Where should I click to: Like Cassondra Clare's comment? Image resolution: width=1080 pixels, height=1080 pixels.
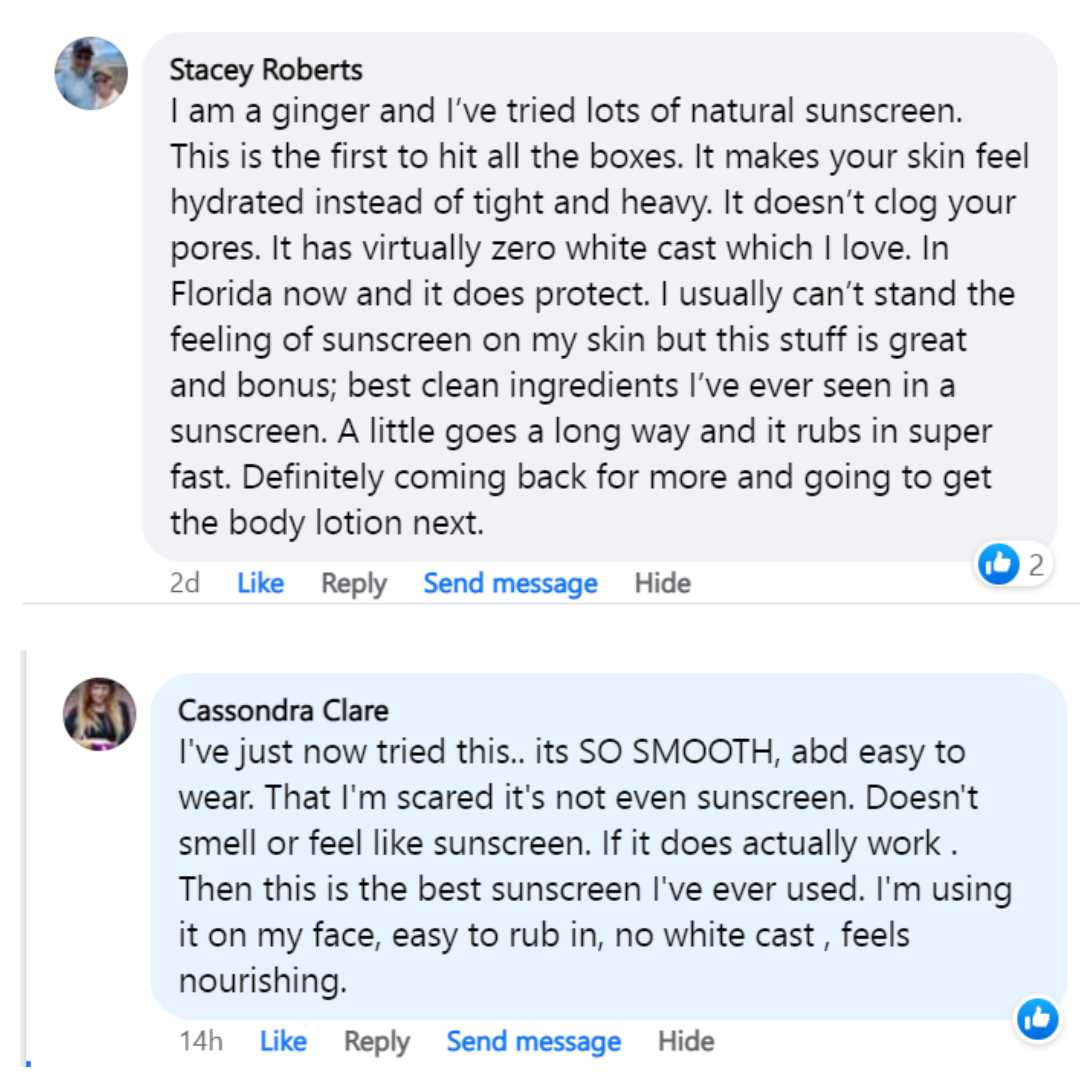[x=283, y=1041]
